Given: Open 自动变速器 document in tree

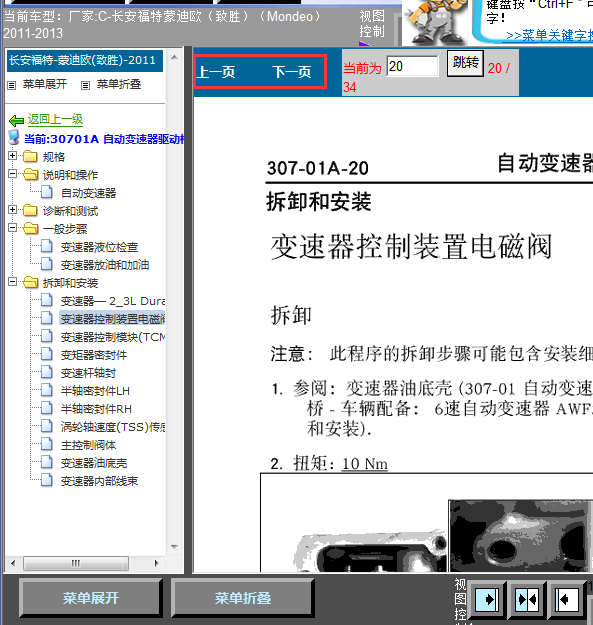Looking at the screenshot, I should pyautogui.click(x=88, y=193).
